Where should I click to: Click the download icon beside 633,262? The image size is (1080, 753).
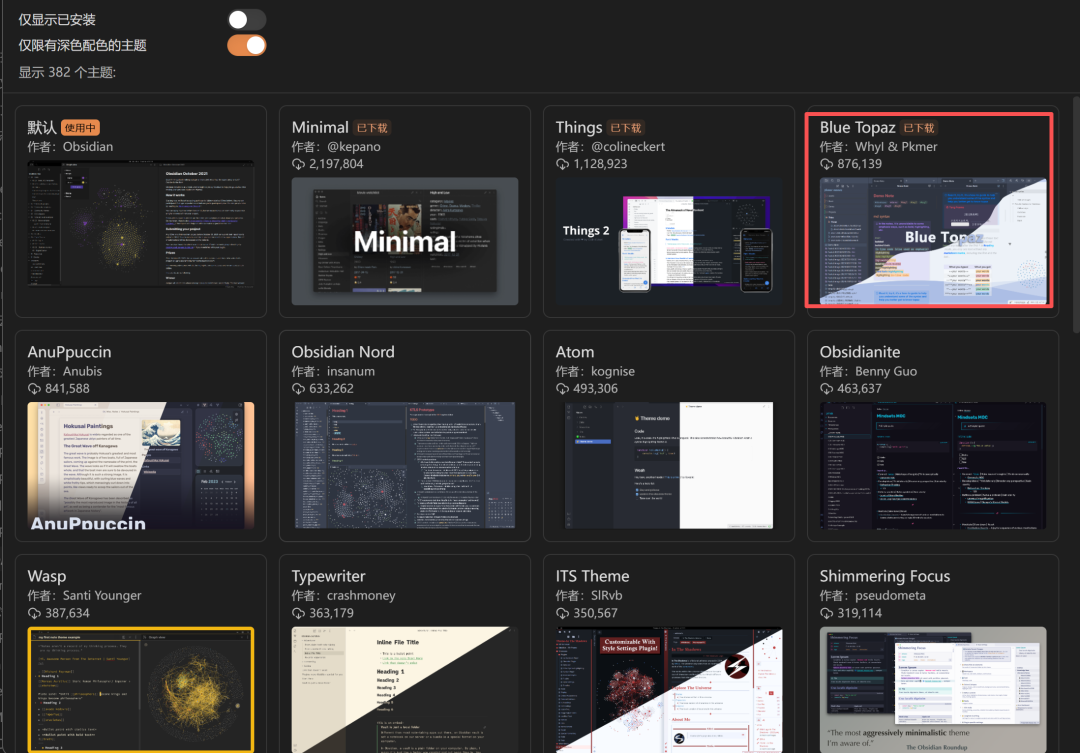click(298, 389)
